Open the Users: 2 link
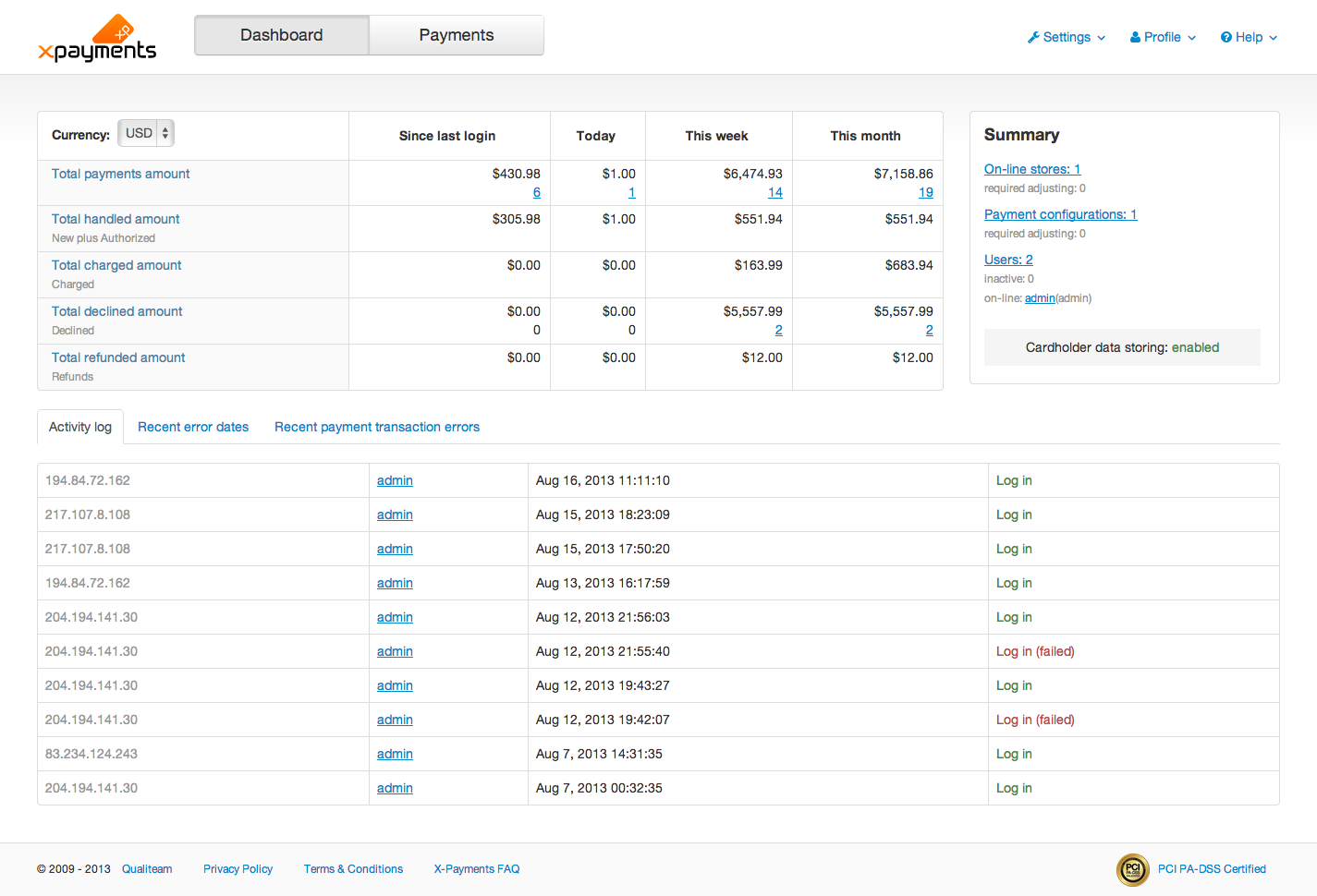Image resolution: width=1317 pixels, height=896 pixels. coord(1008,260)
